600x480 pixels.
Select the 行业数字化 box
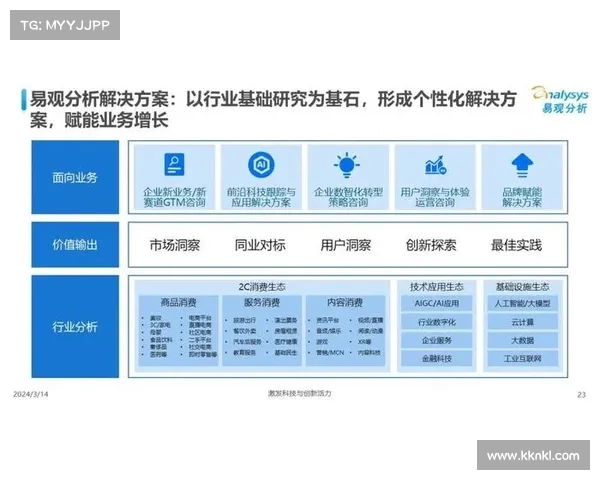click(x=437, y=322)
